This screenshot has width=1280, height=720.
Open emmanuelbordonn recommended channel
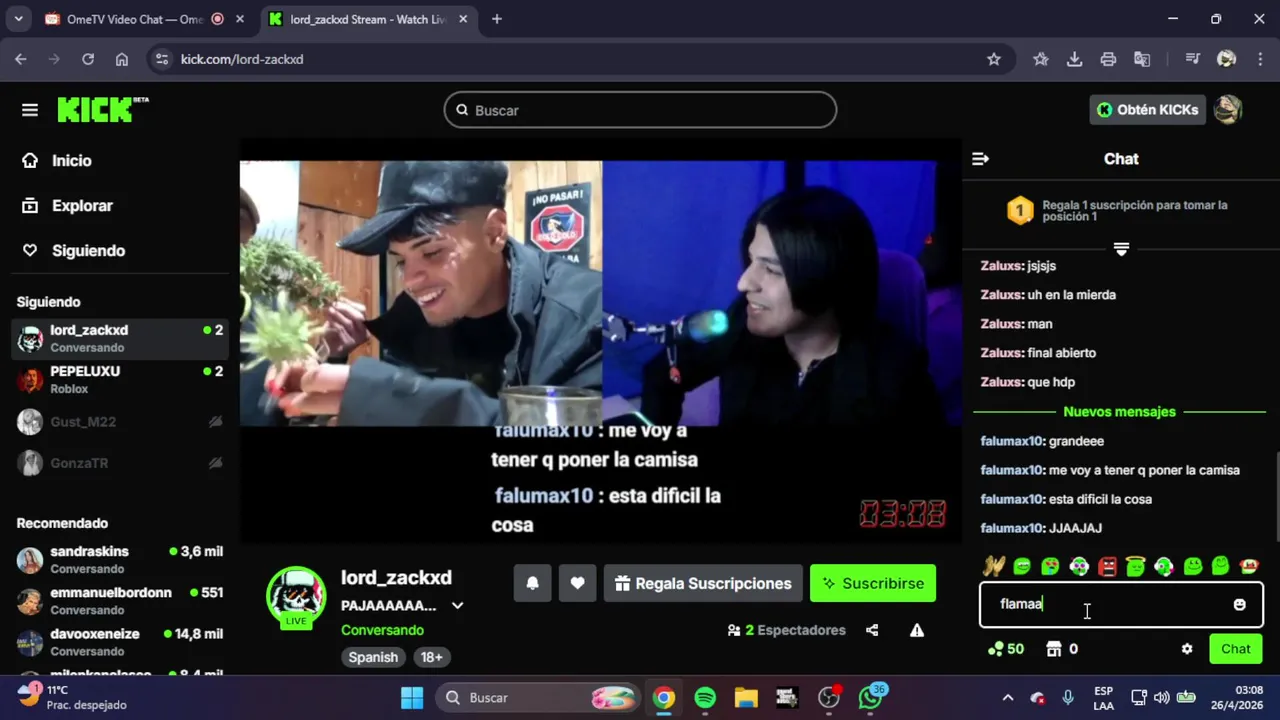[x=120, y=601]
